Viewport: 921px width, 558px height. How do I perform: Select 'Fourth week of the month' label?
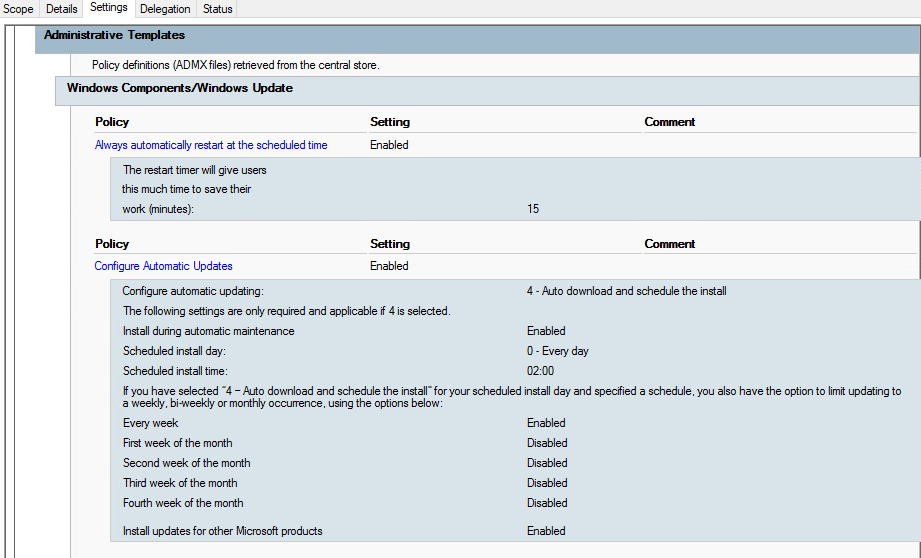click(183, 503)
